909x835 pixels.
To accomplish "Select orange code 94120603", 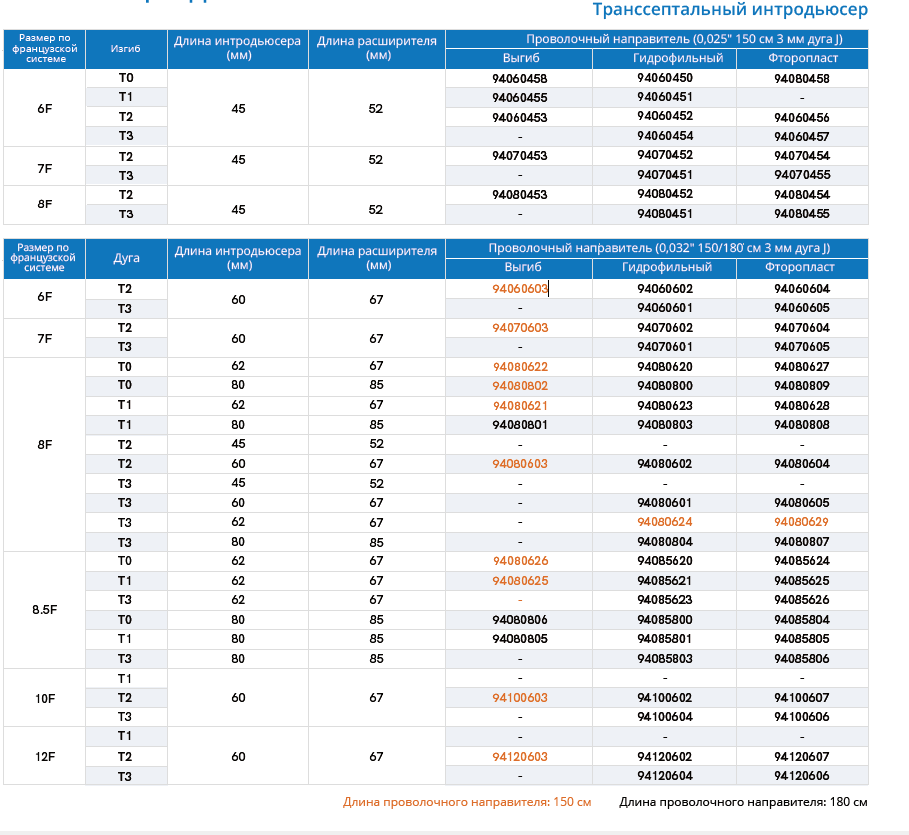I will pyautogui.click(x=519, y=757).
